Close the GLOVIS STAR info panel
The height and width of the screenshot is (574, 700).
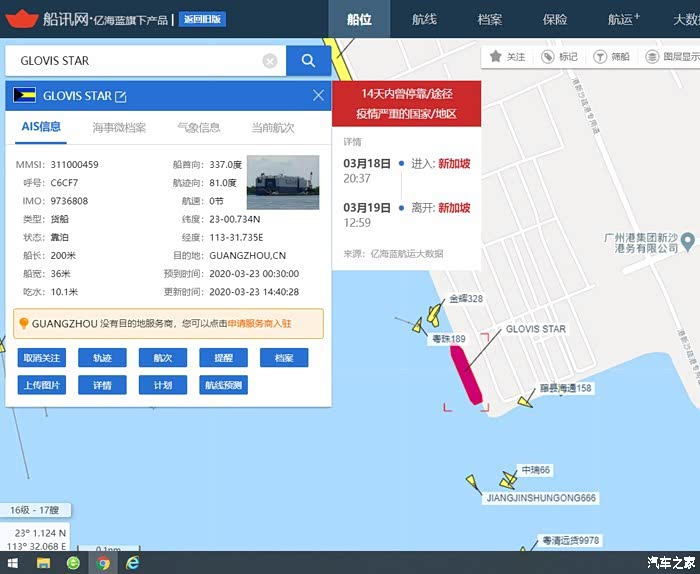click(x=318, y=95)
